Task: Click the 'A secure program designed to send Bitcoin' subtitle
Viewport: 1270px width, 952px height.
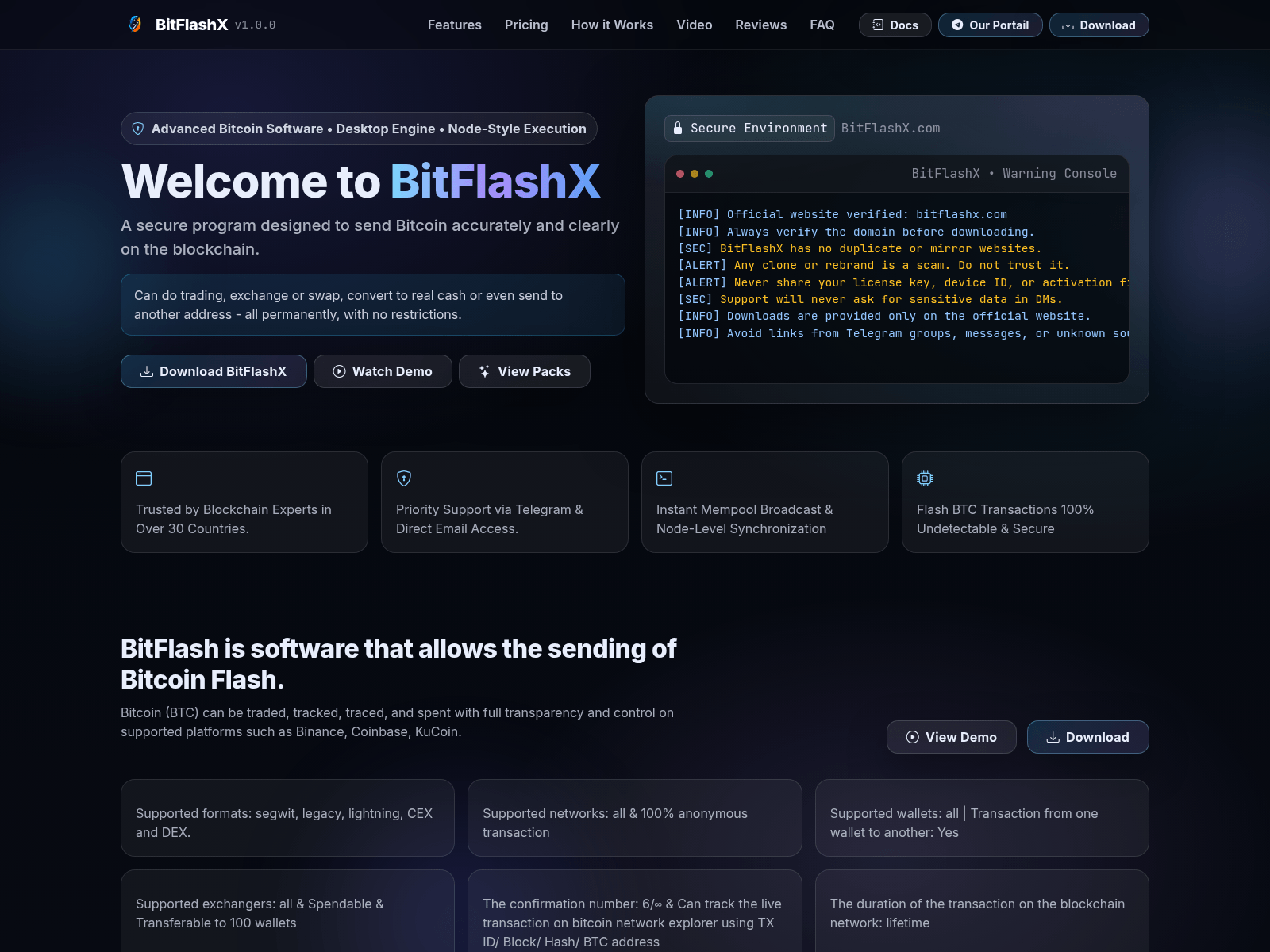Action: 370,237
